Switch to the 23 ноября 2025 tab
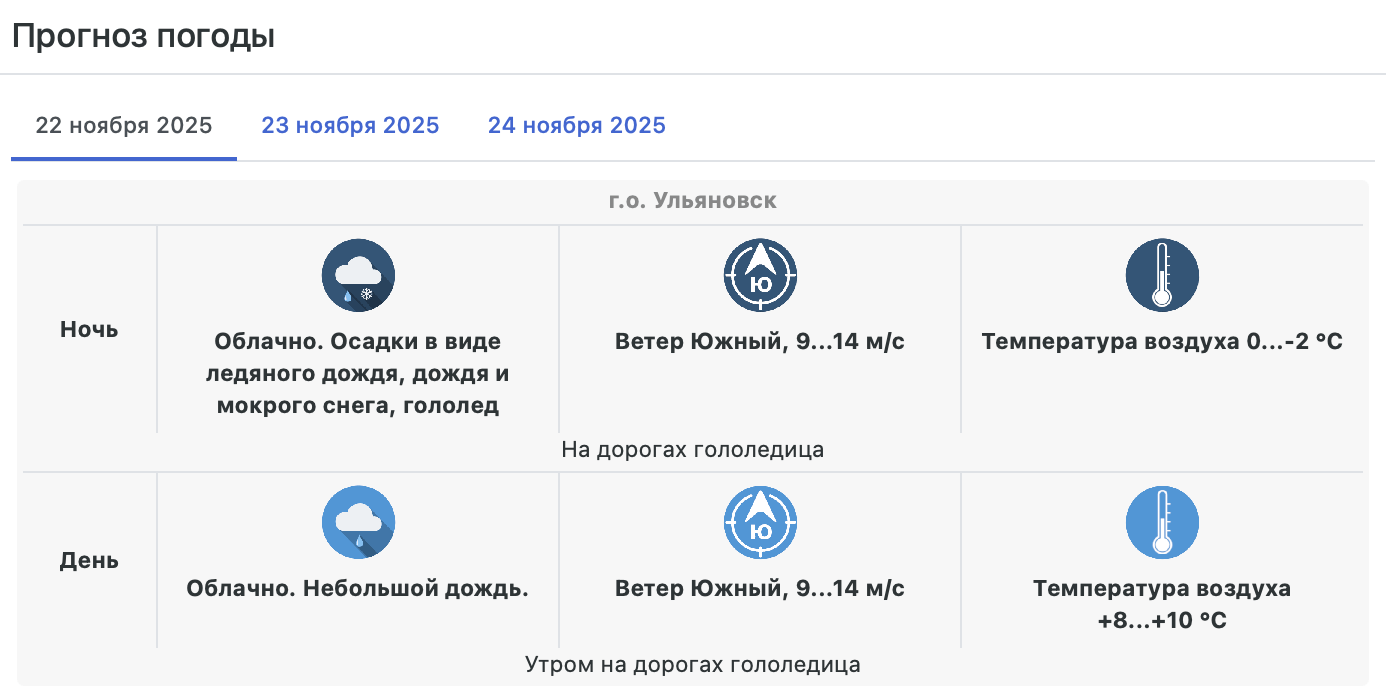The height and width of the screenshot is (698, 1386). (350, 126)
